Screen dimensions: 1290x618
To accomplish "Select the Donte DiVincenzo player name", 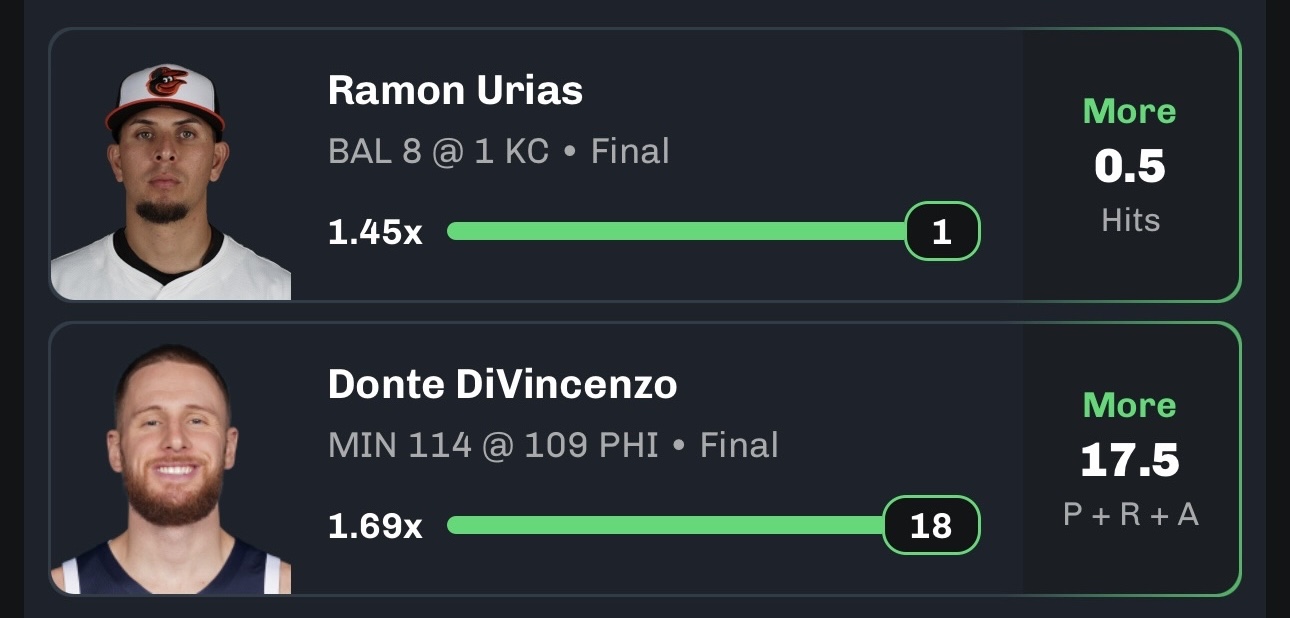I will point(502,385).
